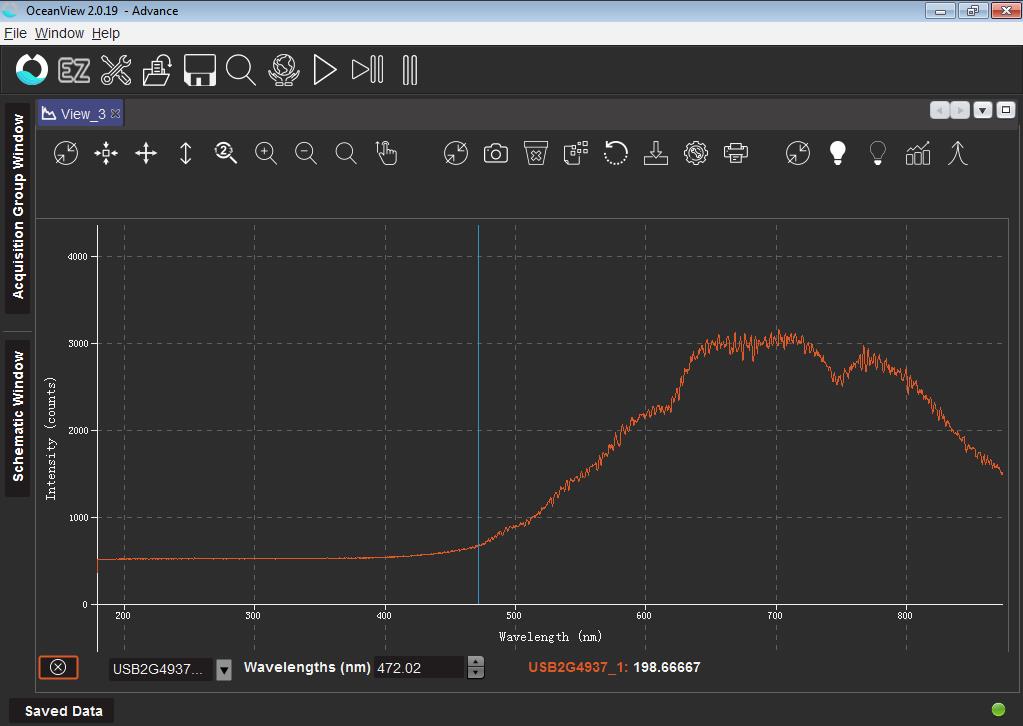
Task: Open the View_3 panel dropdown arrow
Action: point(981,110)
